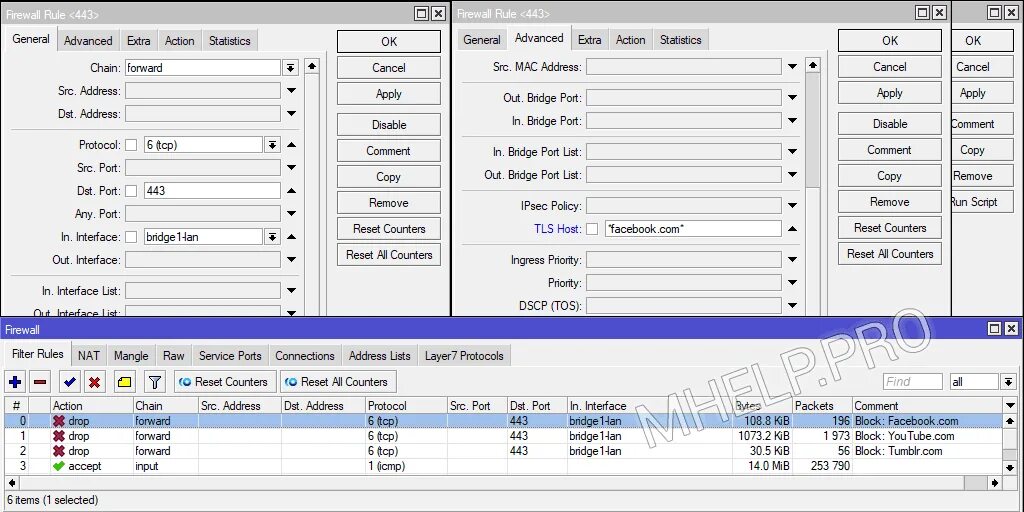Expand Src. MAC Address field arrow

pyautogui.click(x=792, y=67)
